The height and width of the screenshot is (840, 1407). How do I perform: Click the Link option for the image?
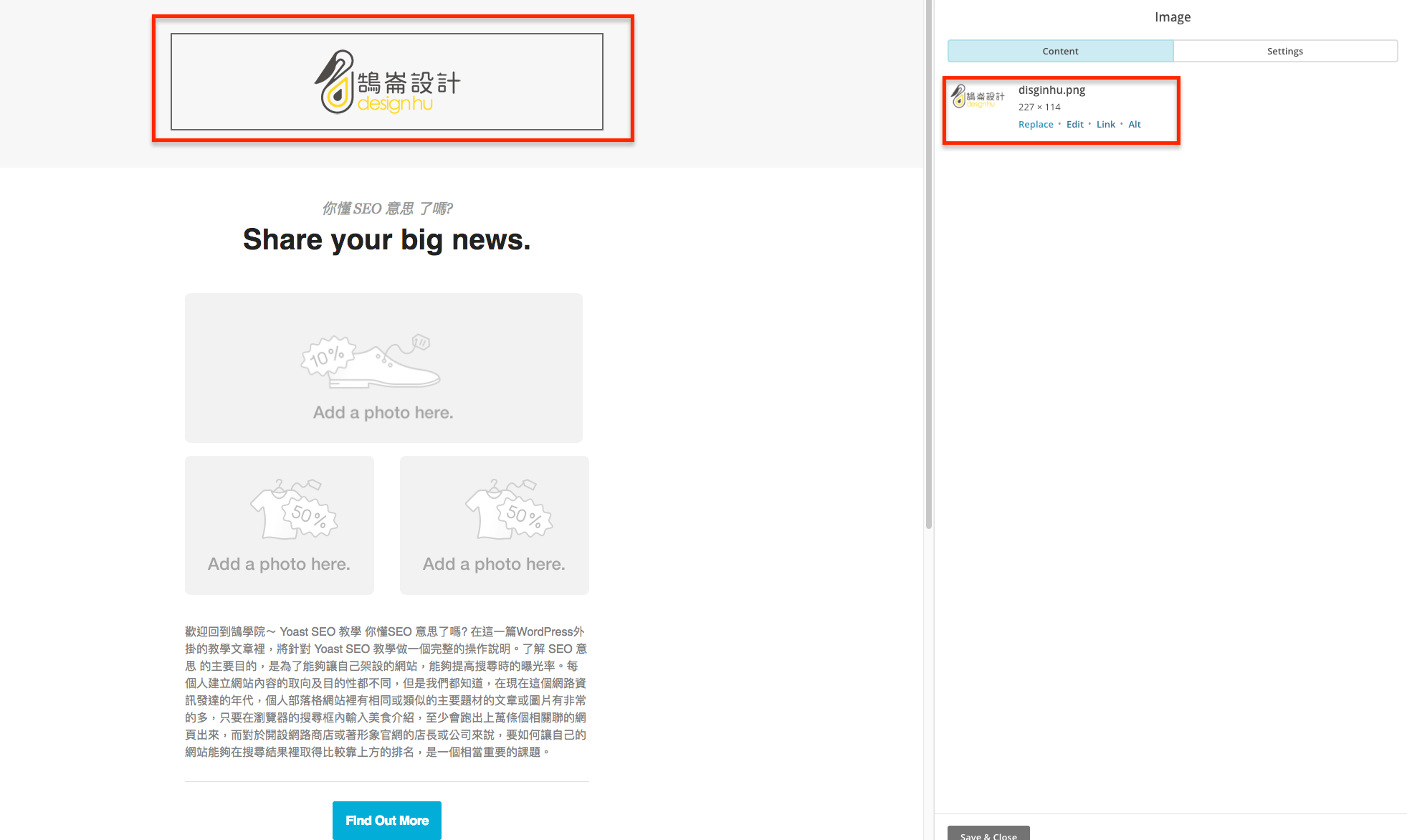(1105, 124)
